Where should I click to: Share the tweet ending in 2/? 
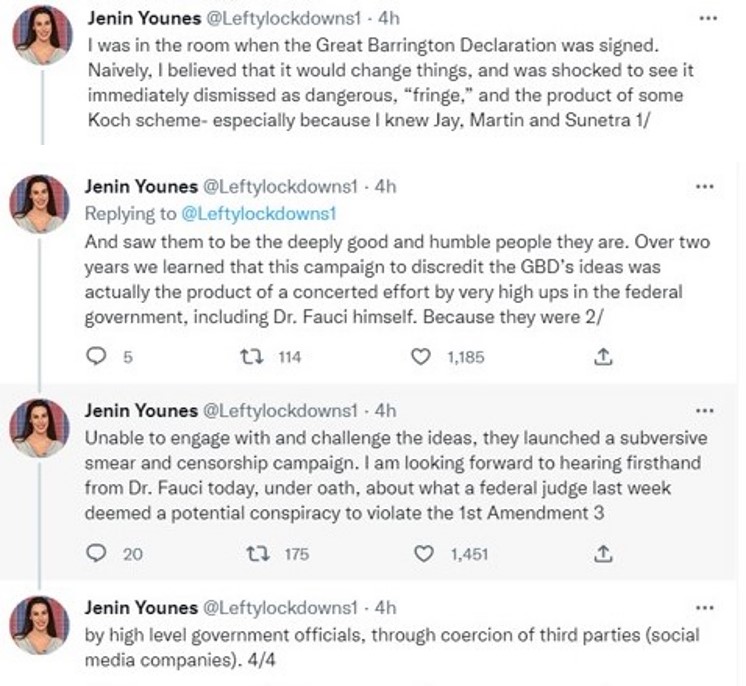[x=603, y=355]
